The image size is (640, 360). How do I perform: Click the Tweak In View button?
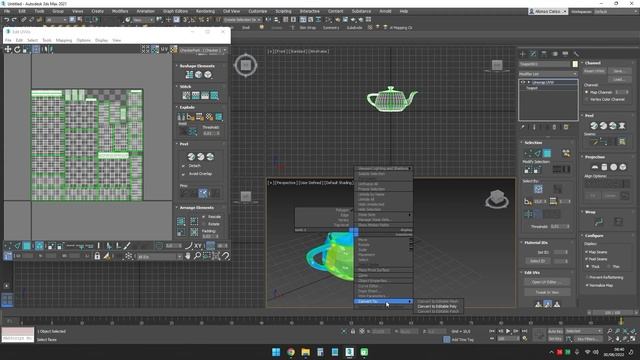click(547, 292)
